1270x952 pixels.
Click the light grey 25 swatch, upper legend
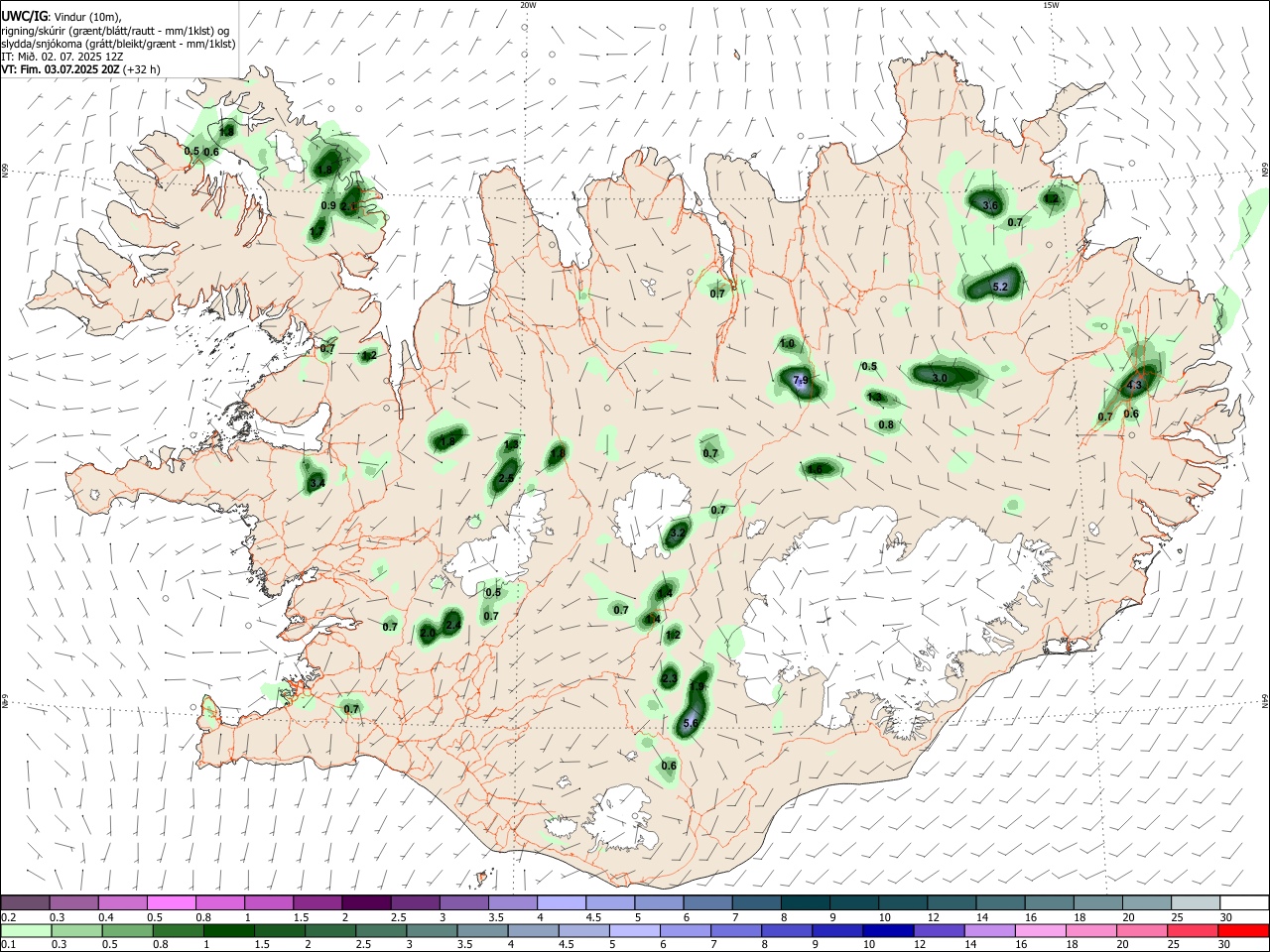pyautogui.click(x=1196, y=902)
